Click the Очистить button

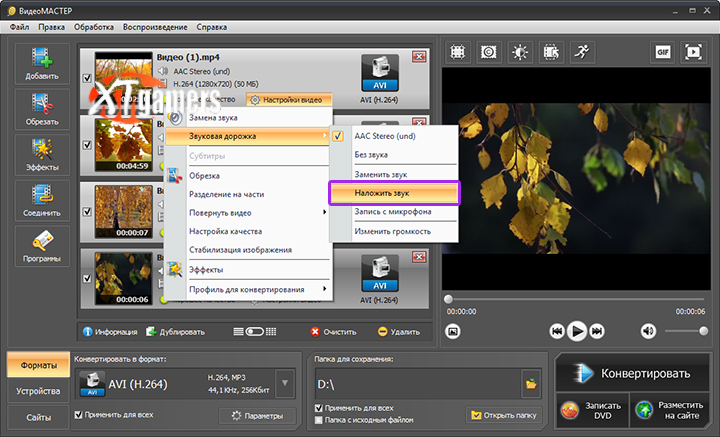[x=333, y=331]
